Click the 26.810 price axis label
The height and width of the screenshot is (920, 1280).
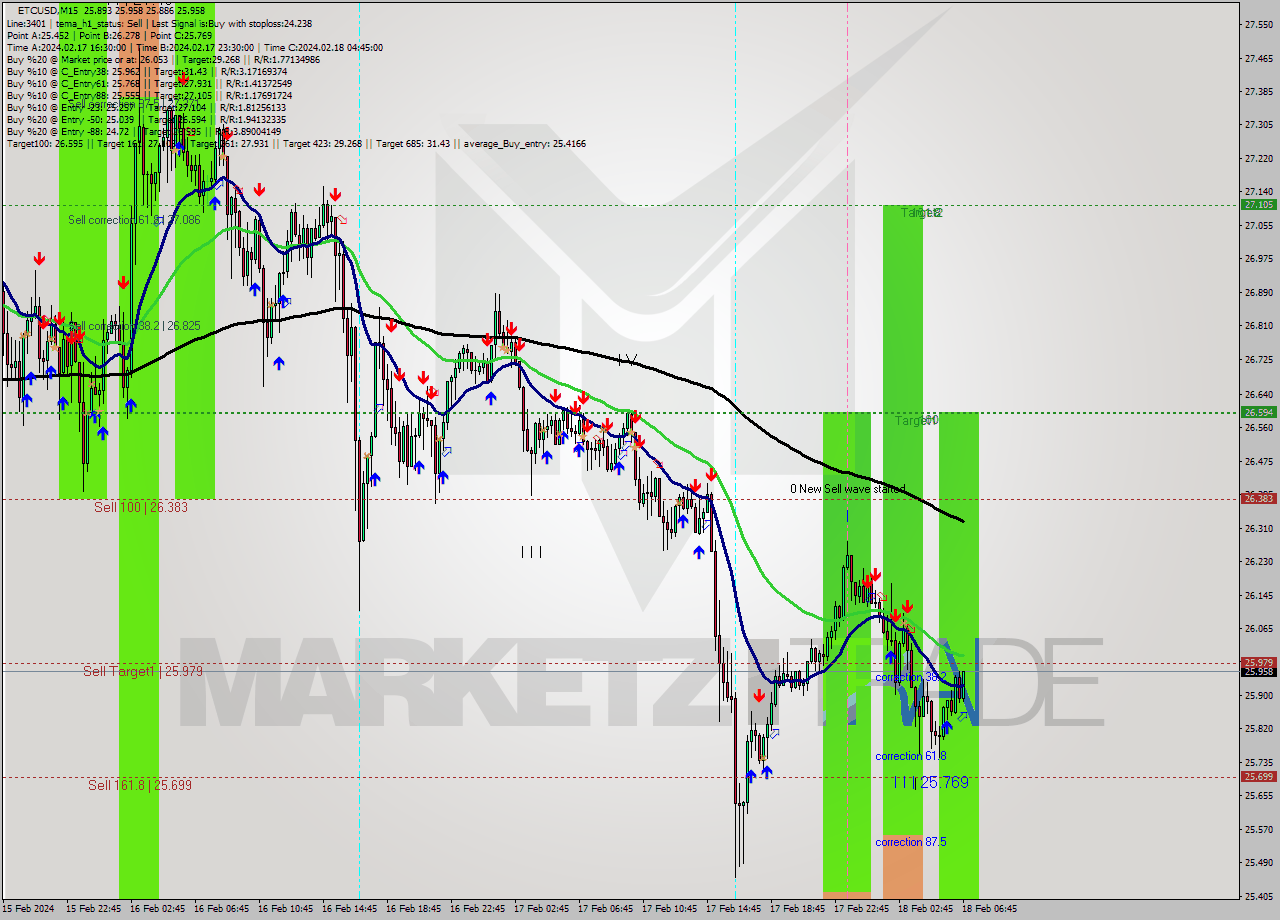[1258, 326]
